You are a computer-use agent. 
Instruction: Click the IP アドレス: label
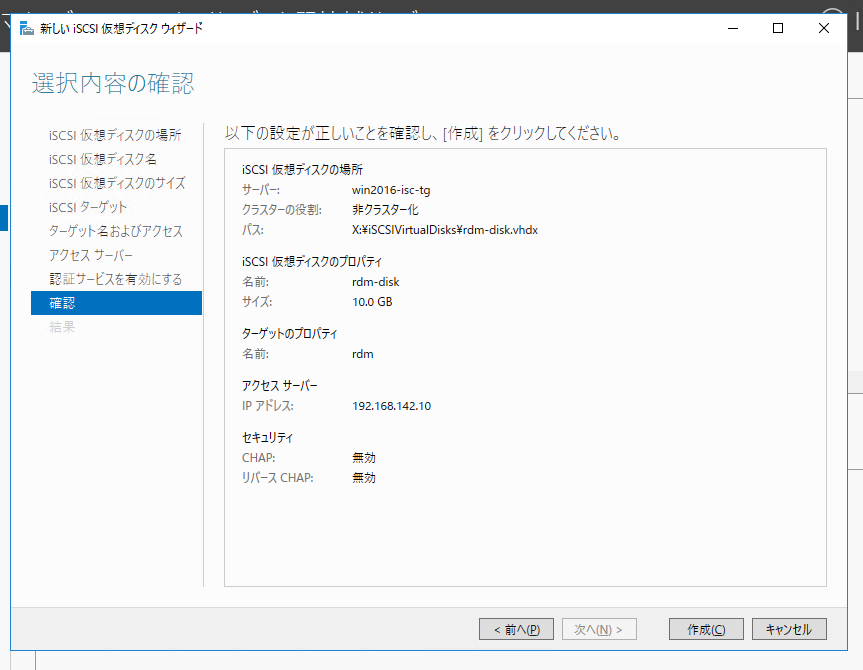pos(267,406)
